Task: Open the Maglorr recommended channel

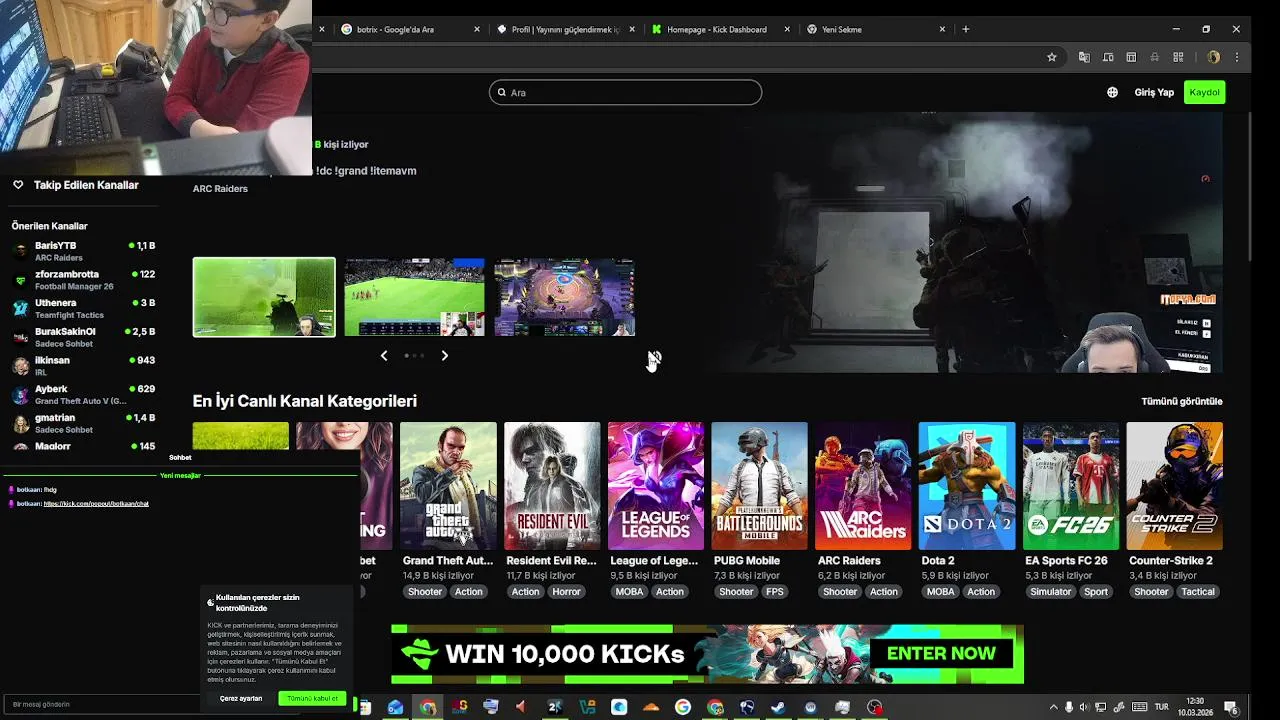Action: (x=83, y=446)
